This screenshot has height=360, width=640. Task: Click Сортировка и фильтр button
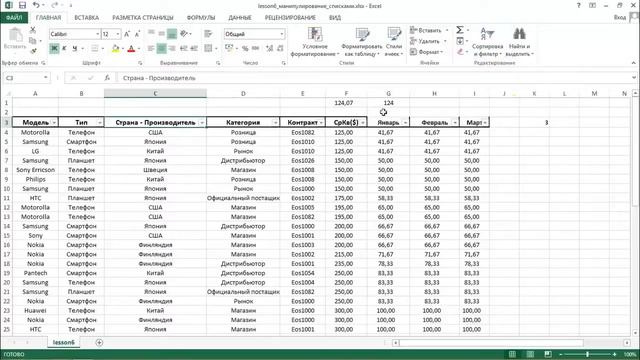point(487,42)
